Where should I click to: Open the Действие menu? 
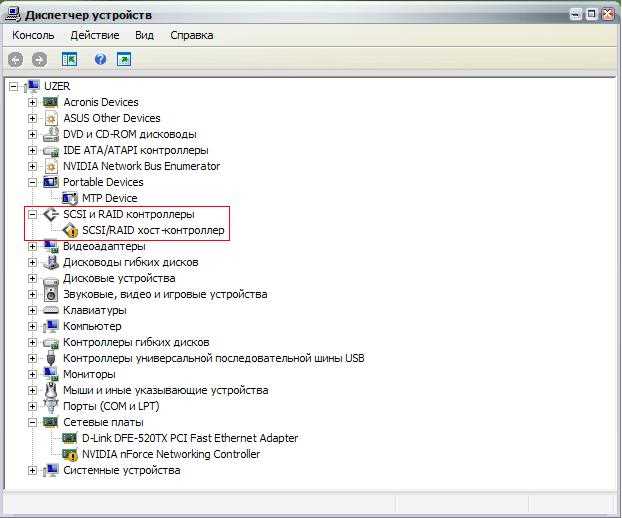tap(95, 35)
